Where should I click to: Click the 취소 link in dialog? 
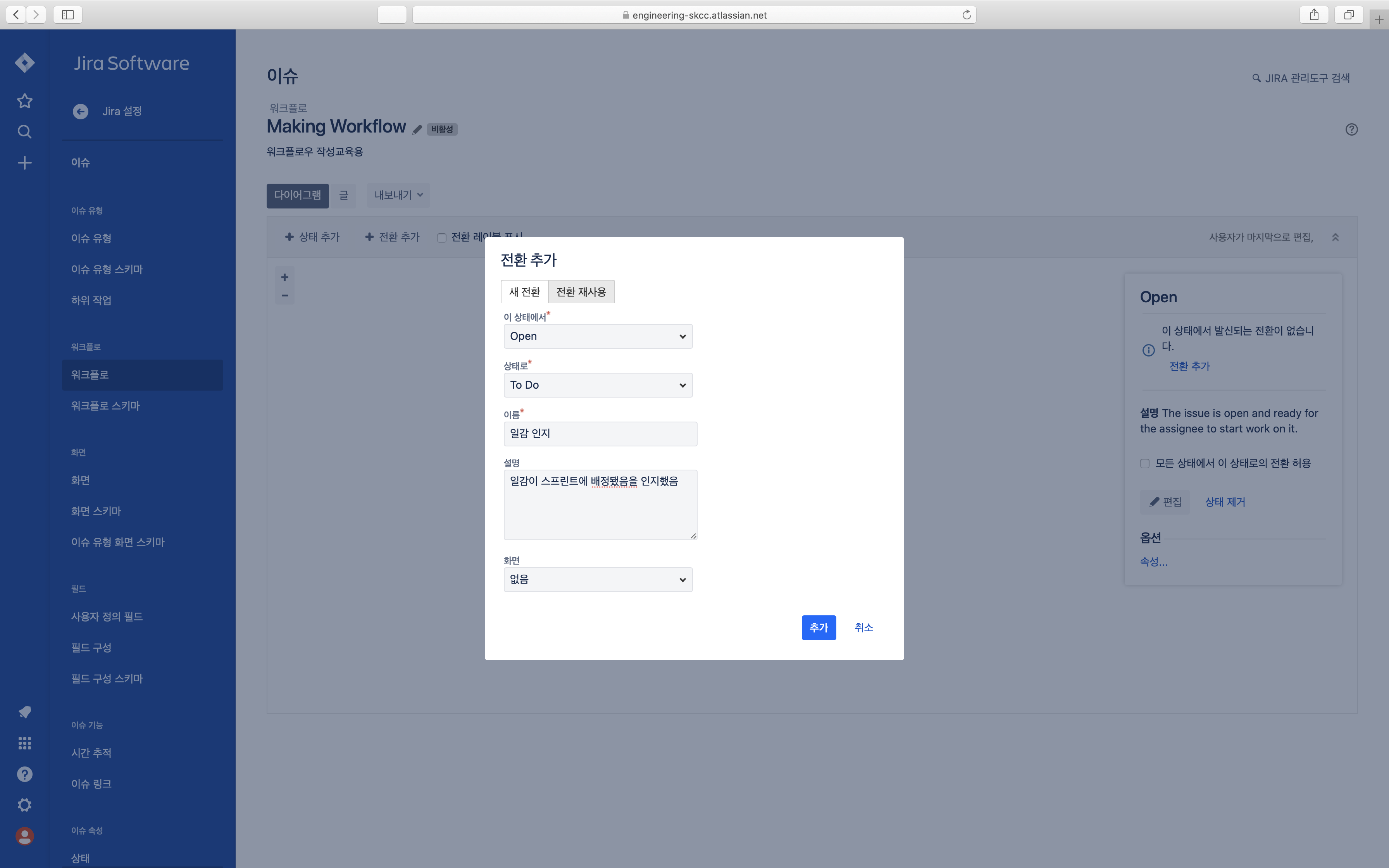click(x=863, y=627)
